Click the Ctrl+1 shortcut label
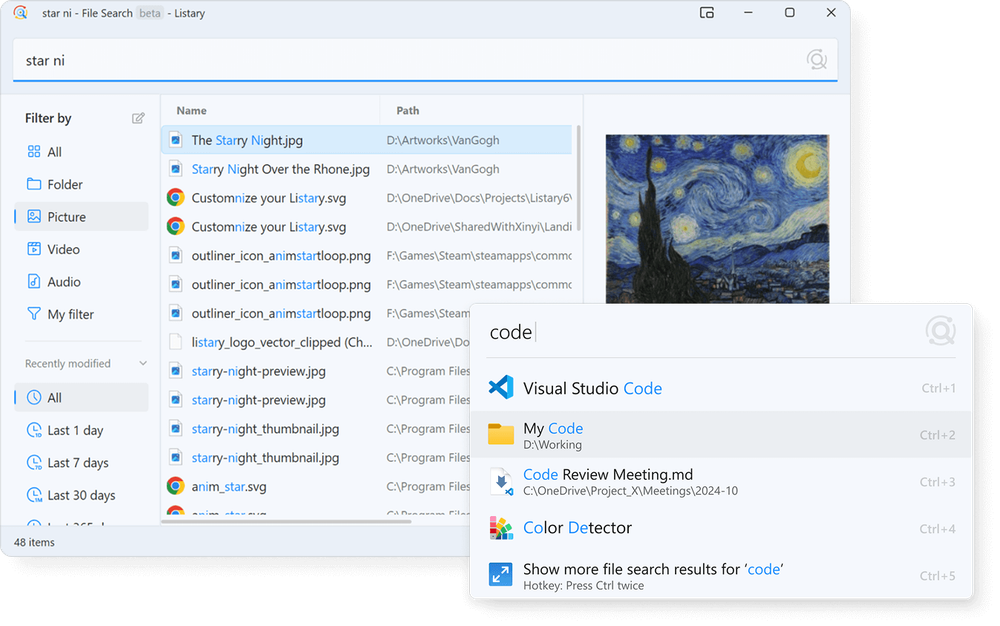 click(938, 388)
